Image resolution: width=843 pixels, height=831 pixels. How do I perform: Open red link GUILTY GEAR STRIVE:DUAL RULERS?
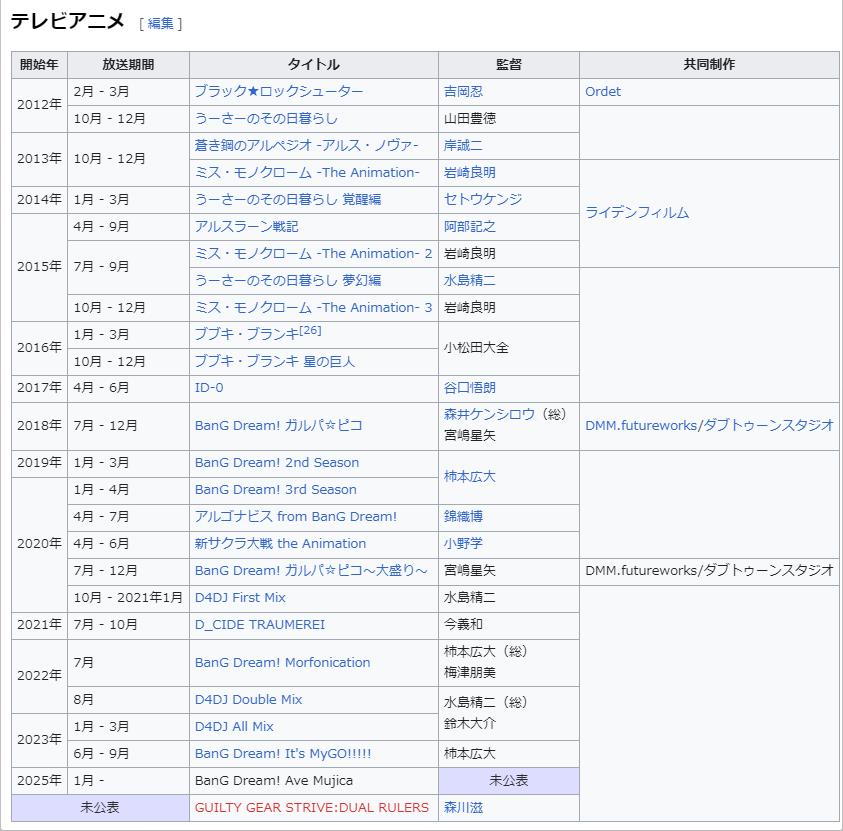(312, 808)
